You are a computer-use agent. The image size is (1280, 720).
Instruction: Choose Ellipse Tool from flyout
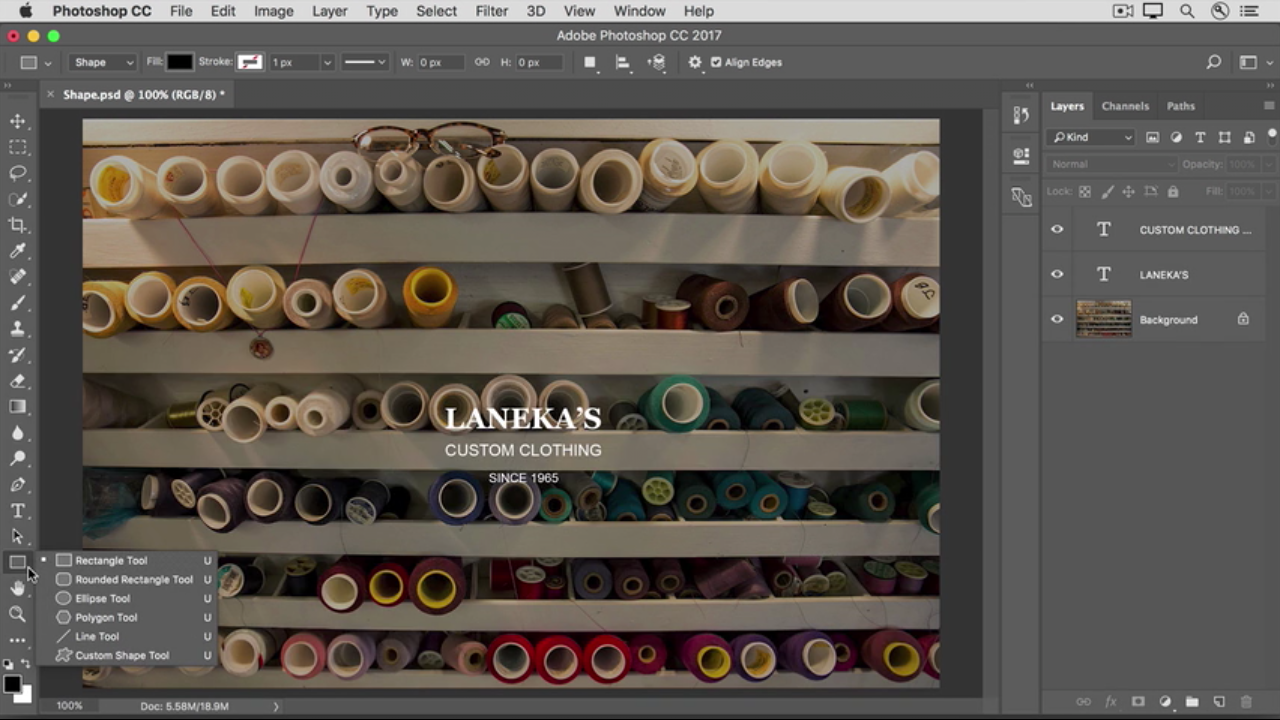(102, 598)
